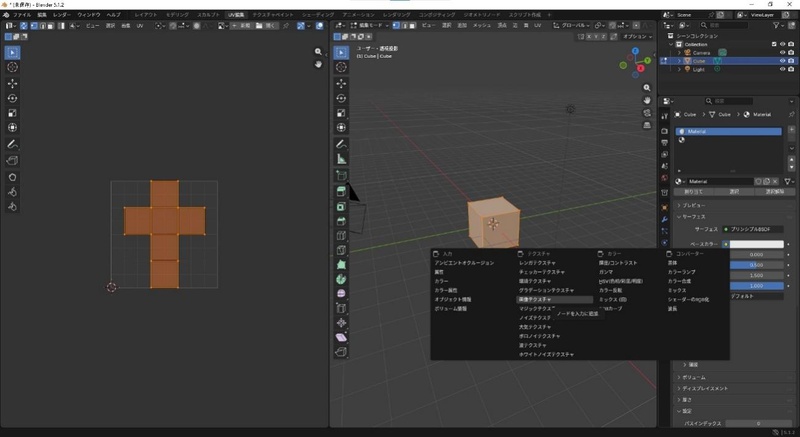
Task: Select the Grab sculpt tool in the UV editor
Action: (x=12, y=177)
